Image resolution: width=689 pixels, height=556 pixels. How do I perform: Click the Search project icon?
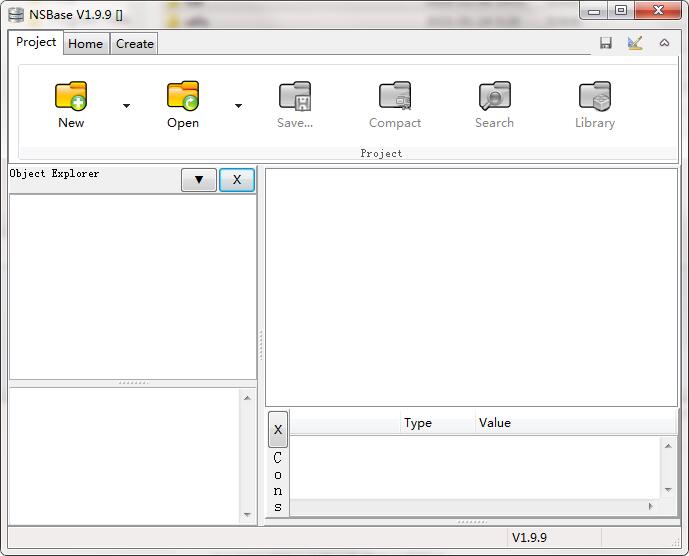point(494,95)
